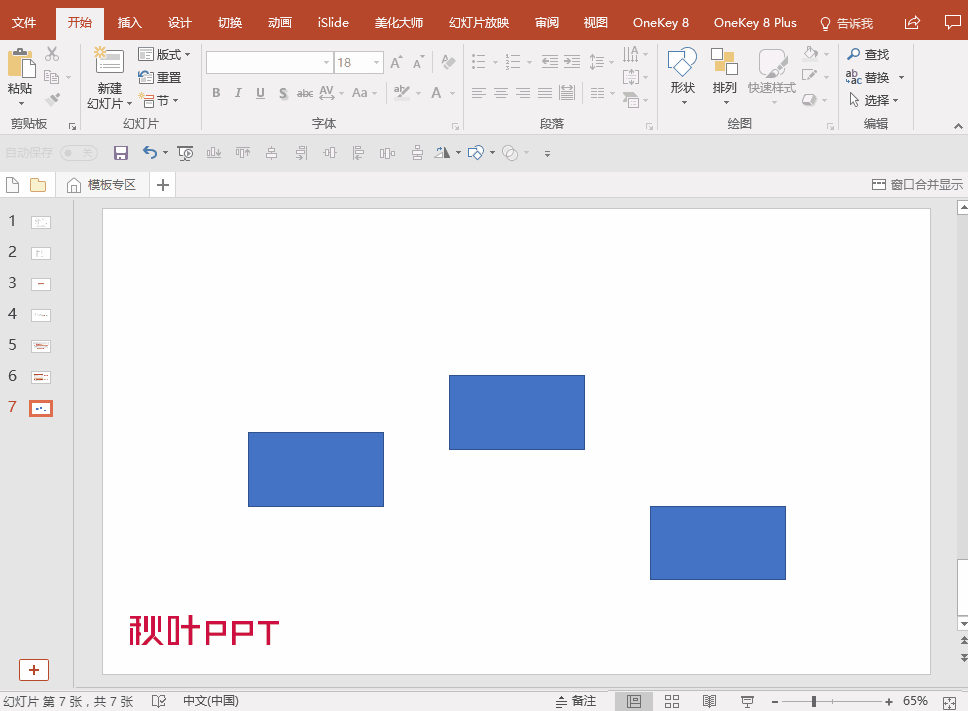This screenshot has height=711, width=968.
Task: Switch to the iSlide tab
Action: point(333,22)
